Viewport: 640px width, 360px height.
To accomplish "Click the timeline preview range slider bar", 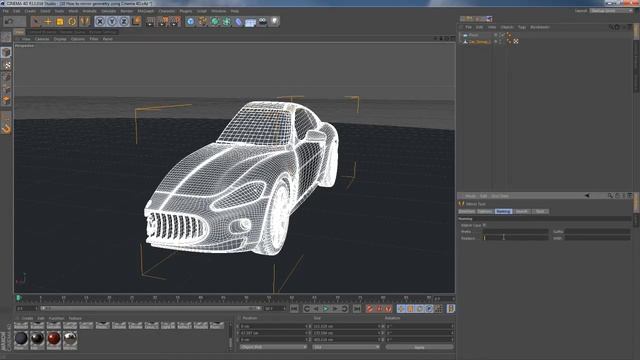I will point(151,308).
